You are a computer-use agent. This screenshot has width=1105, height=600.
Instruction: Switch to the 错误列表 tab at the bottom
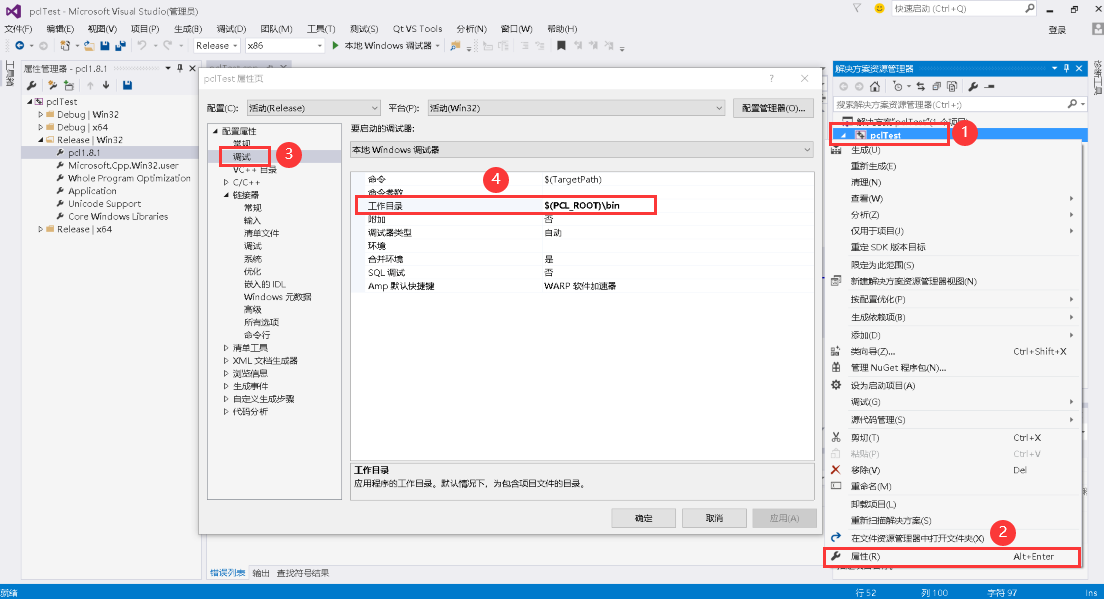(228, 573)
